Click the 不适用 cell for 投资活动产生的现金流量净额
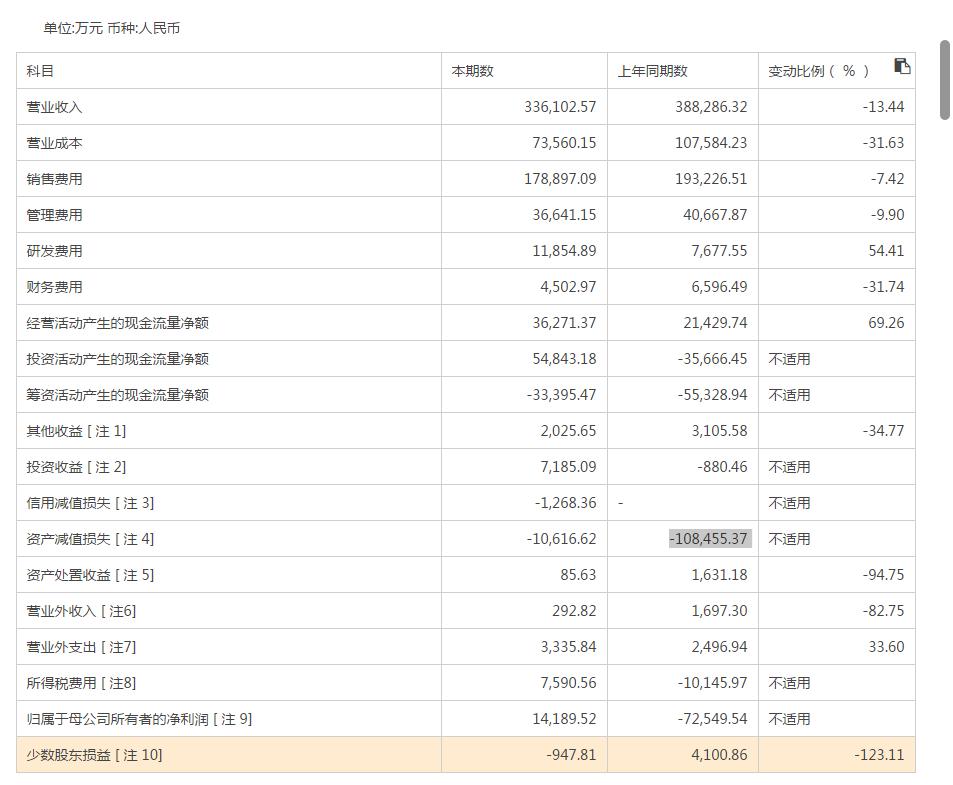This screenshot has width=953, height=785. 787,358
